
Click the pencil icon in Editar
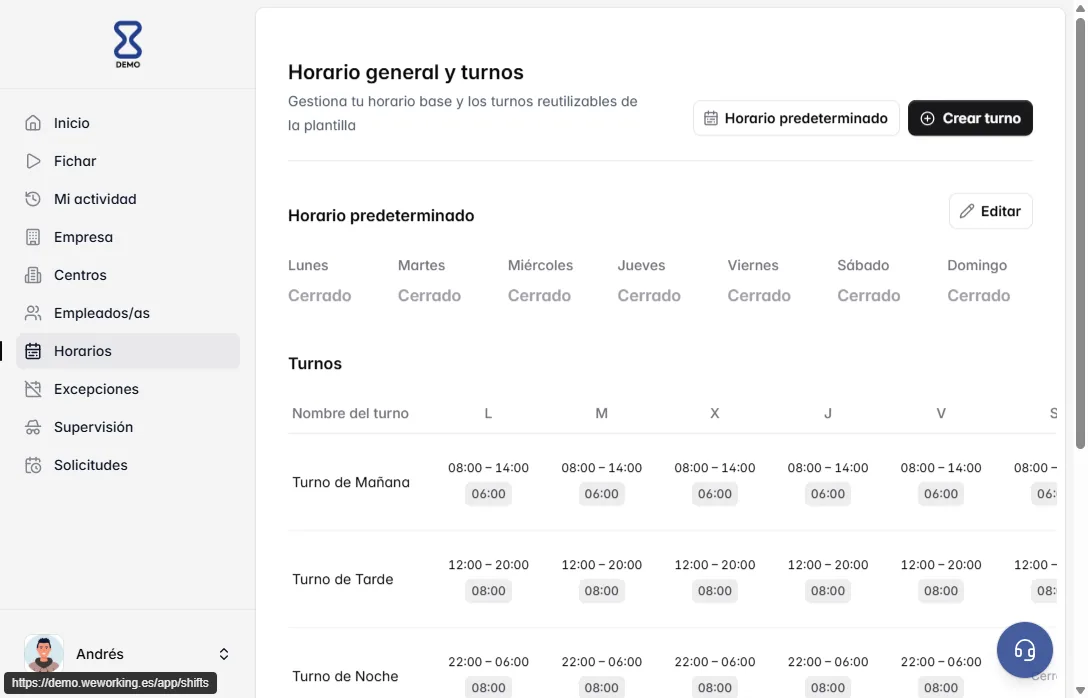click(967, 211)
